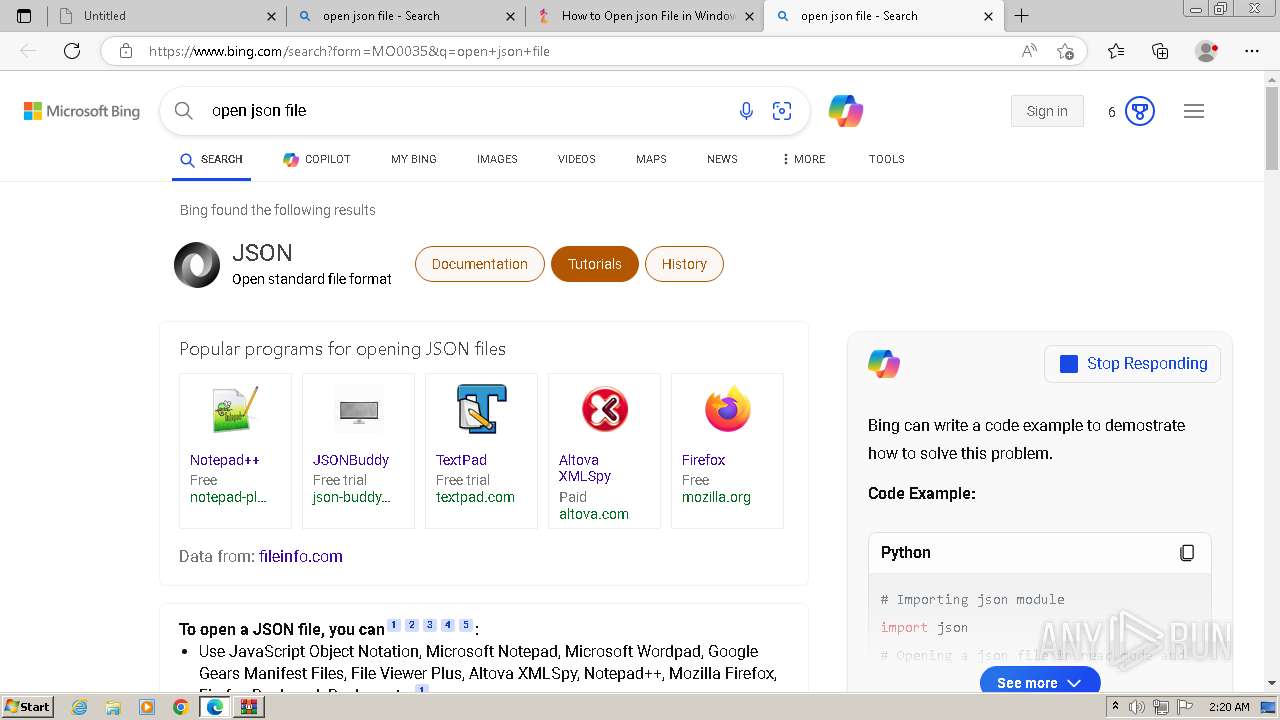Screen dimensions: 1280x720
Task: Open the Favorites list icon
Action: [x=1116, y=51]
